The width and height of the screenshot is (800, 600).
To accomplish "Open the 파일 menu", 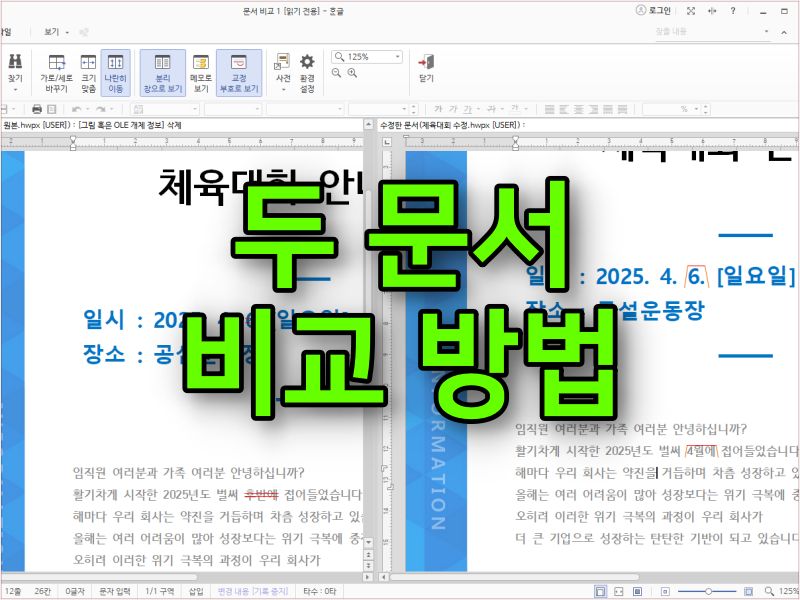I will 6,30.
